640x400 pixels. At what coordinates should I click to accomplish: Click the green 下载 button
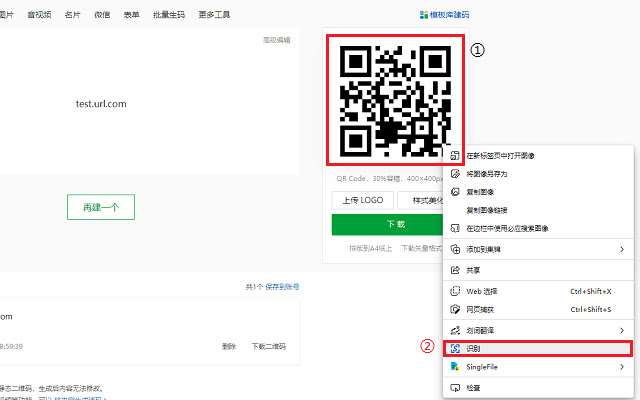pos(387,224)
